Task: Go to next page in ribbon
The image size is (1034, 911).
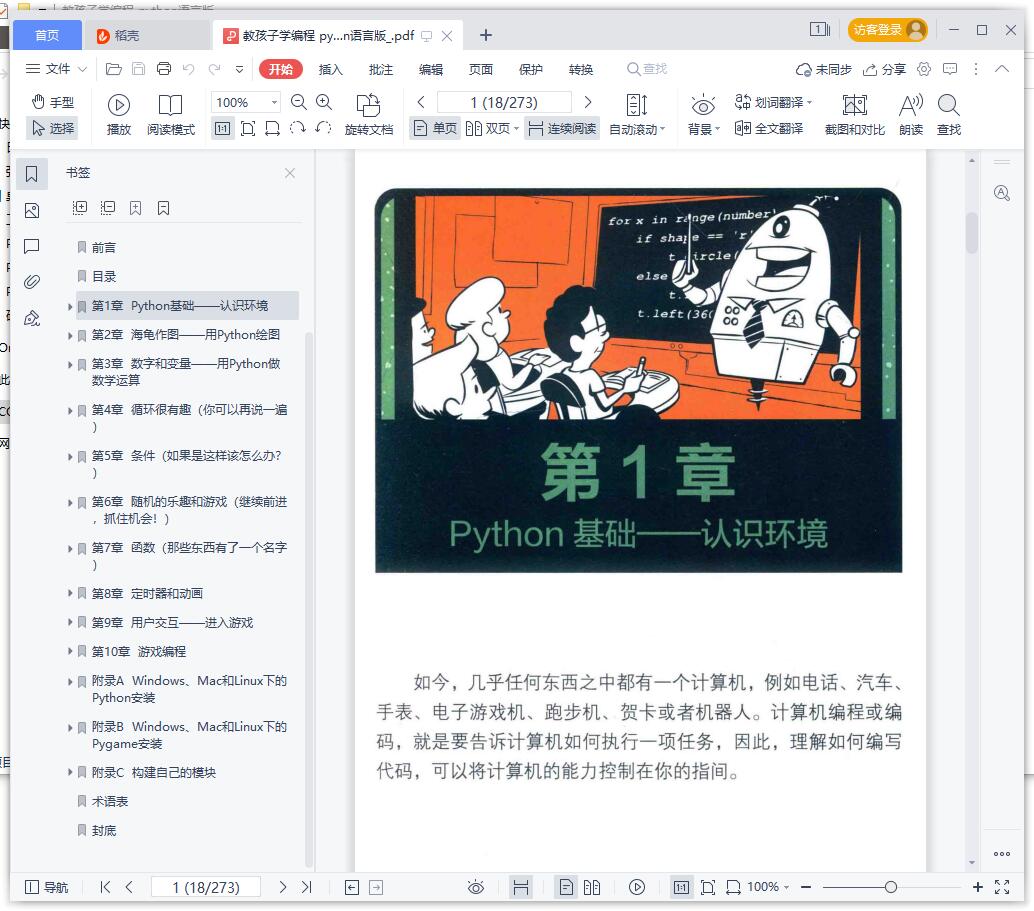Action: [x=588, y=102]
